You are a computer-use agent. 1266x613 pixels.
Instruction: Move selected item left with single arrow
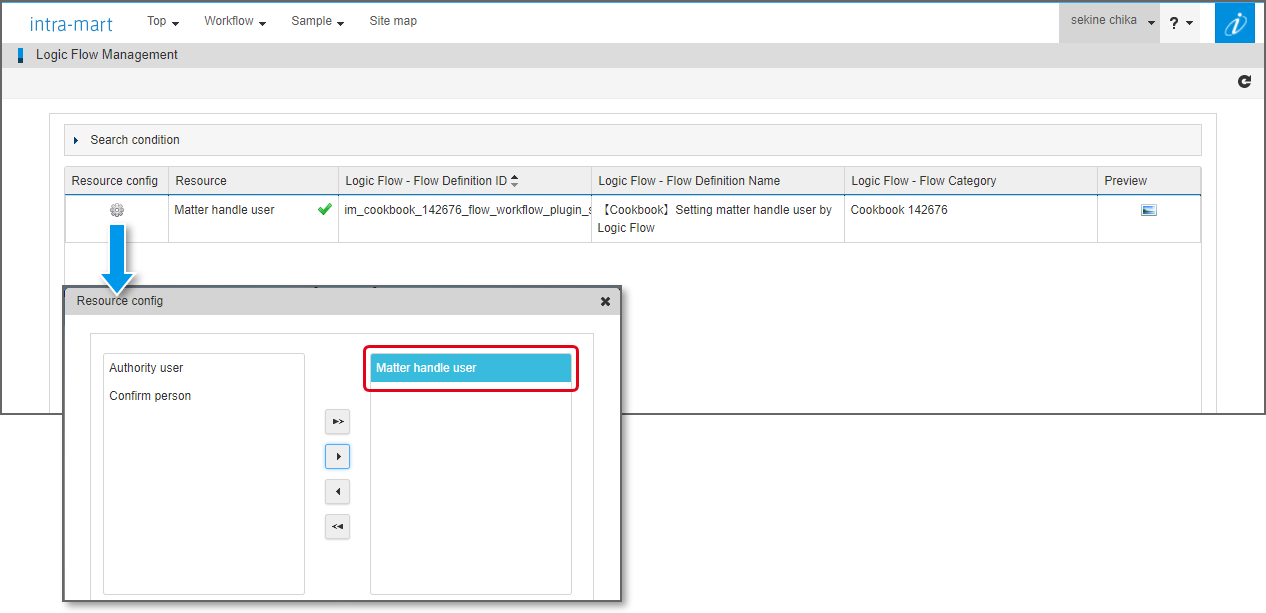point(338,492)
